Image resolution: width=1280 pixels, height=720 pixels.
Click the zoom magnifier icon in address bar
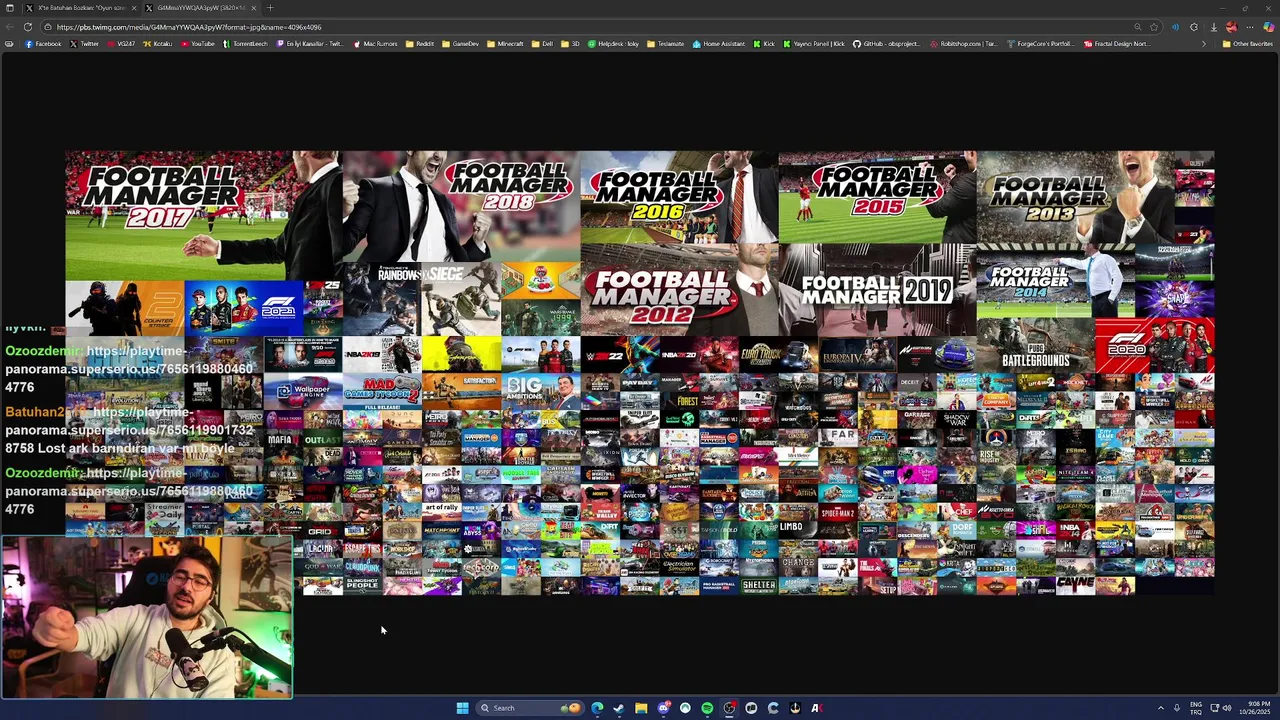point(1138,27)
